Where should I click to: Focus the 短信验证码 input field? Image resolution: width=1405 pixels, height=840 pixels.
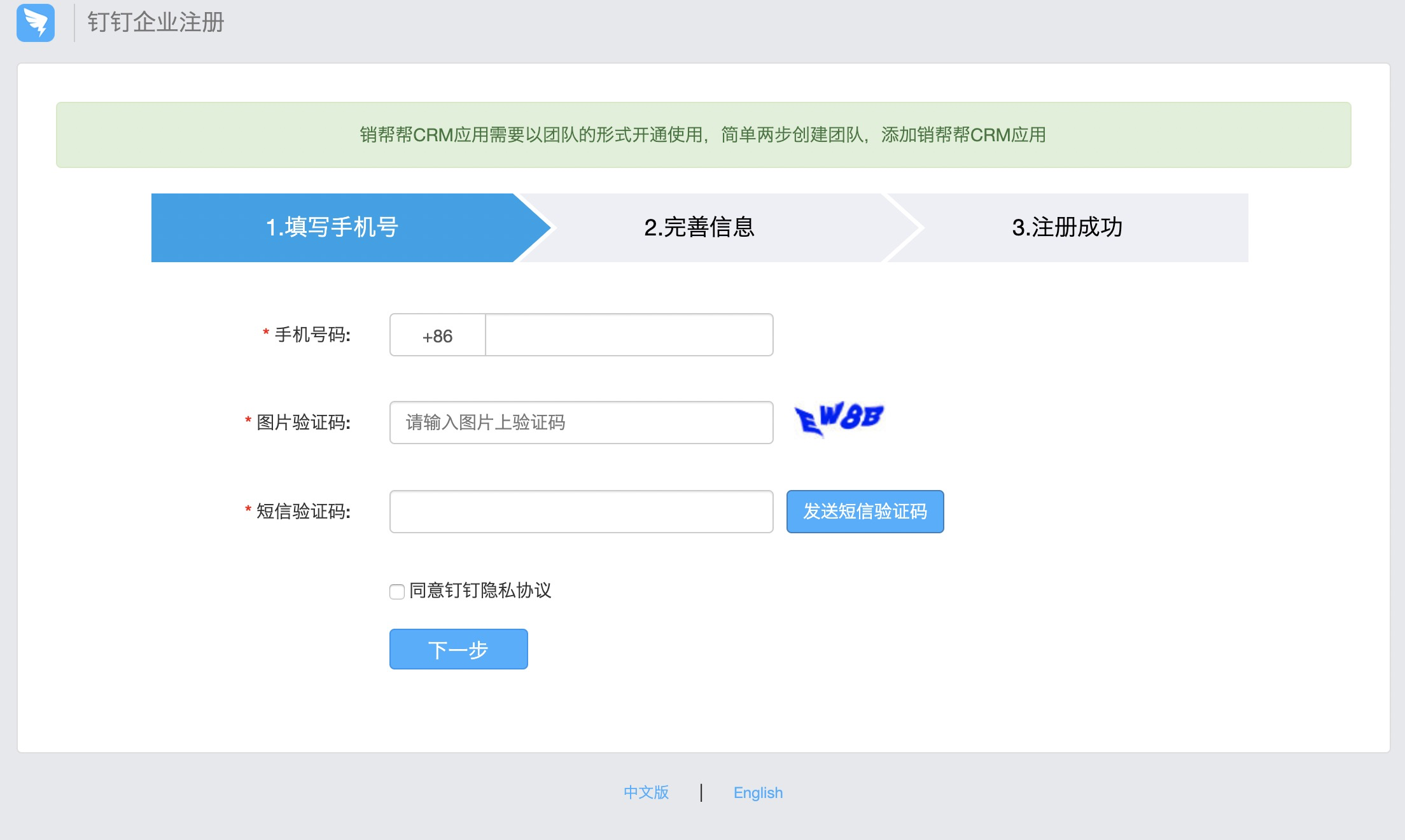click(581, 512)
